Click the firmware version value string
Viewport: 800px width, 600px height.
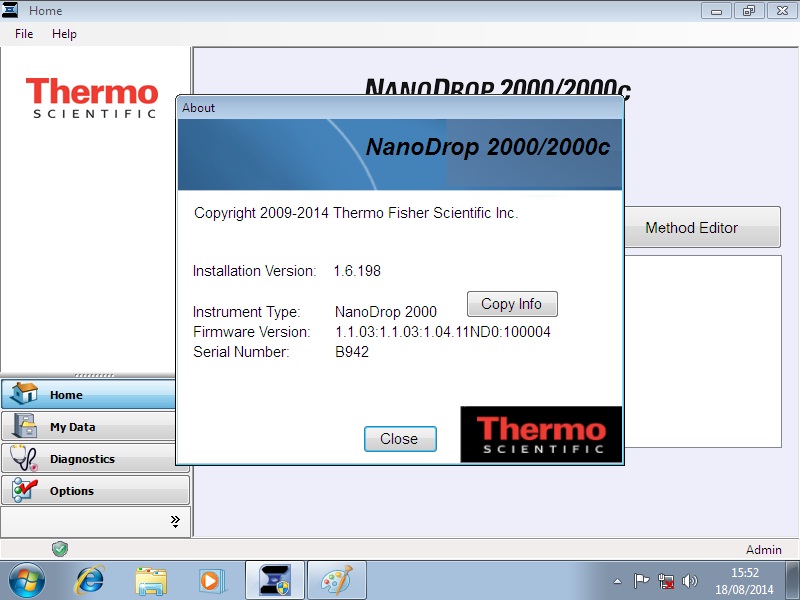pyautogui.click(x=443, y=332)
